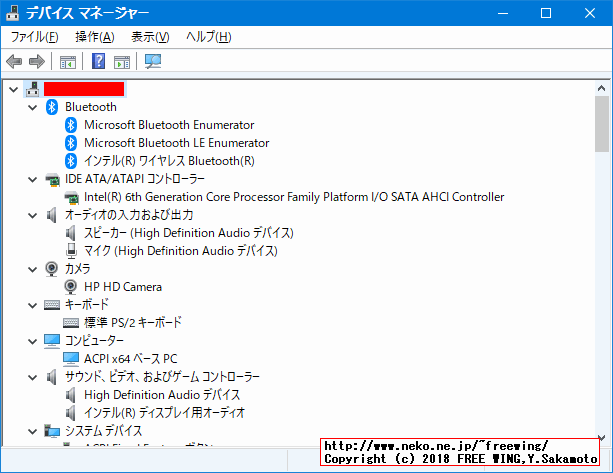This screenshot has height=473, width=613.
Task: Click Microsoft Bluetooth LE Enumerator icon
Action: [71, 143]
